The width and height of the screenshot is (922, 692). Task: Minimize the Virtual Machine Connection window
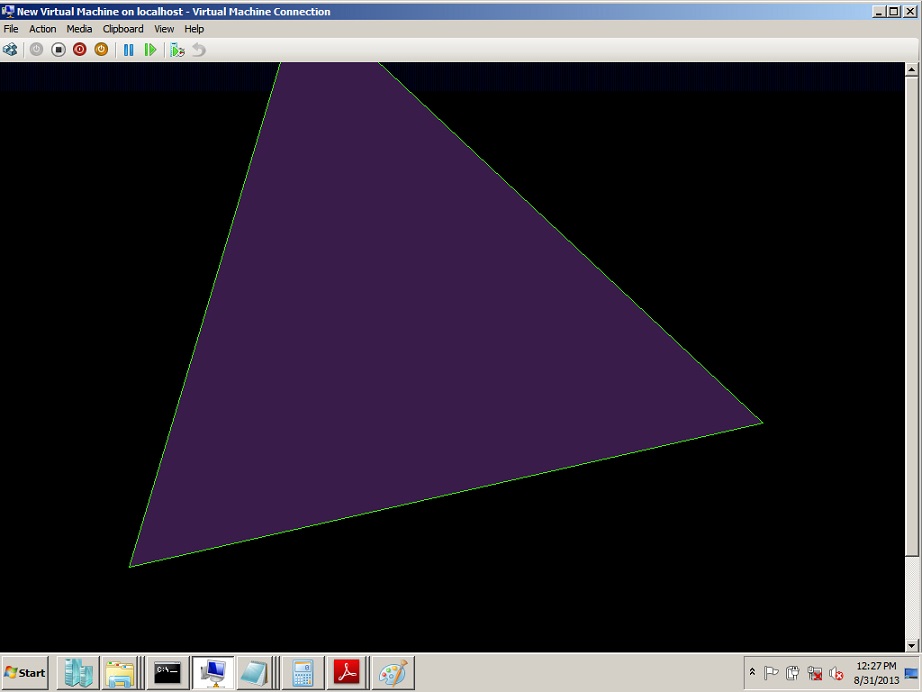point(879,11)
